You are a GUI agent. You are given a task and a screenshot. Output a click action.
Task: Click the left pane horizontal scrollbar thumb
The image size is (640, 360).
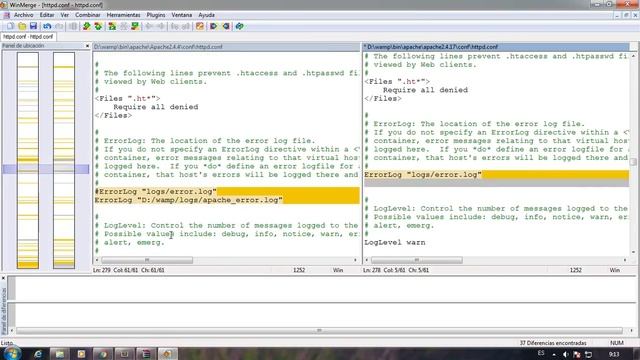[x=147, y=260]
